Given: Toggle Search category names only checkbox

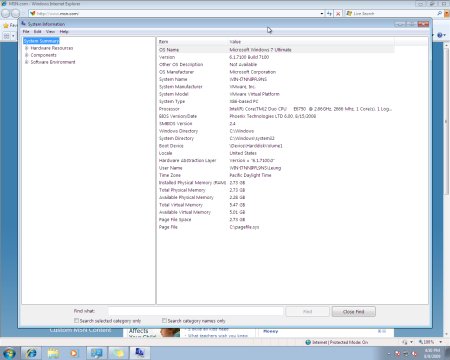Looking at the screenshot, I should (x=164, y=320).
